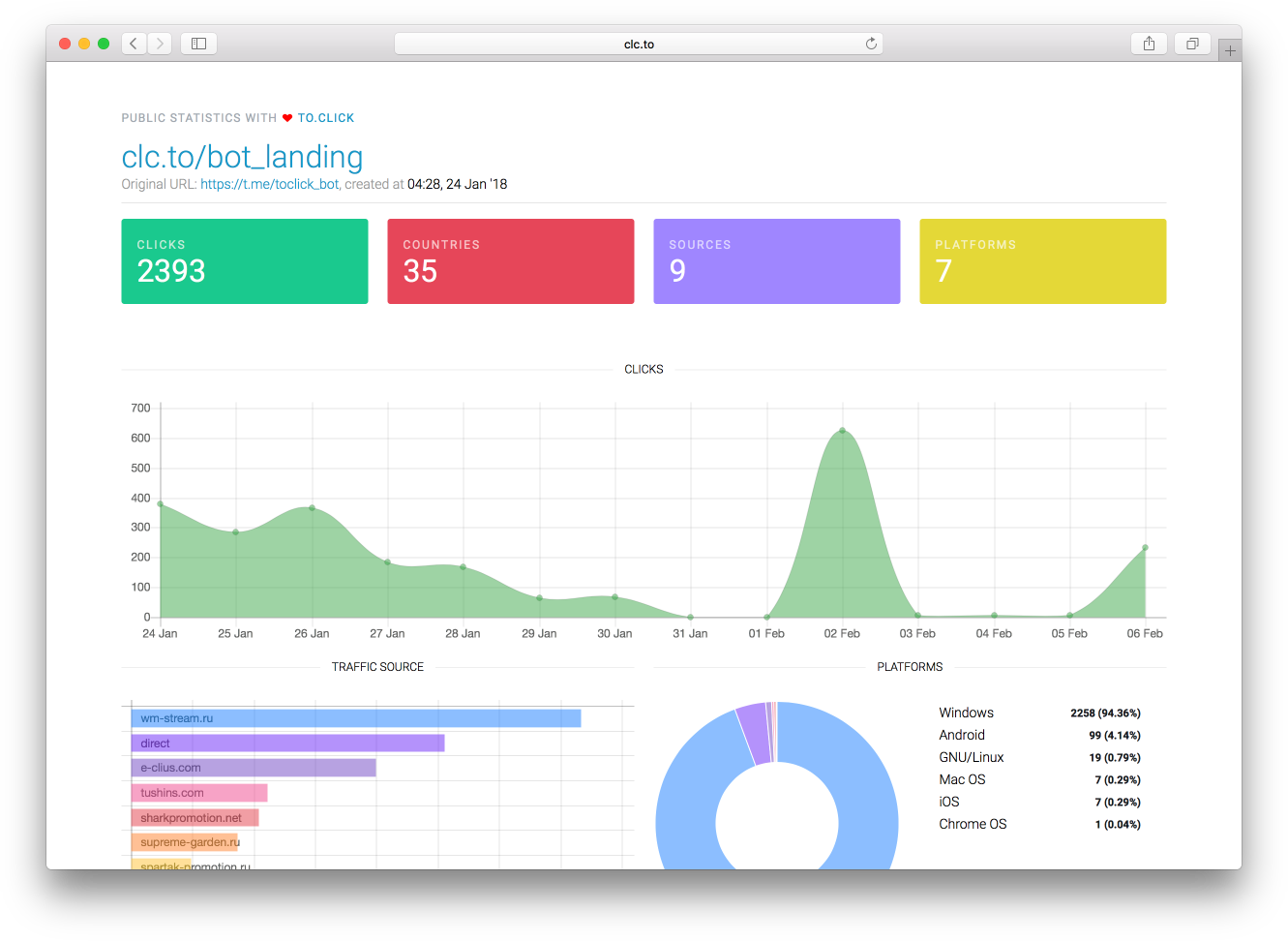This screenshot has width=1288, height=941.
Task: Open the TO.CLICK link in header
Action: pyautogui.click(x=326, y=118)
